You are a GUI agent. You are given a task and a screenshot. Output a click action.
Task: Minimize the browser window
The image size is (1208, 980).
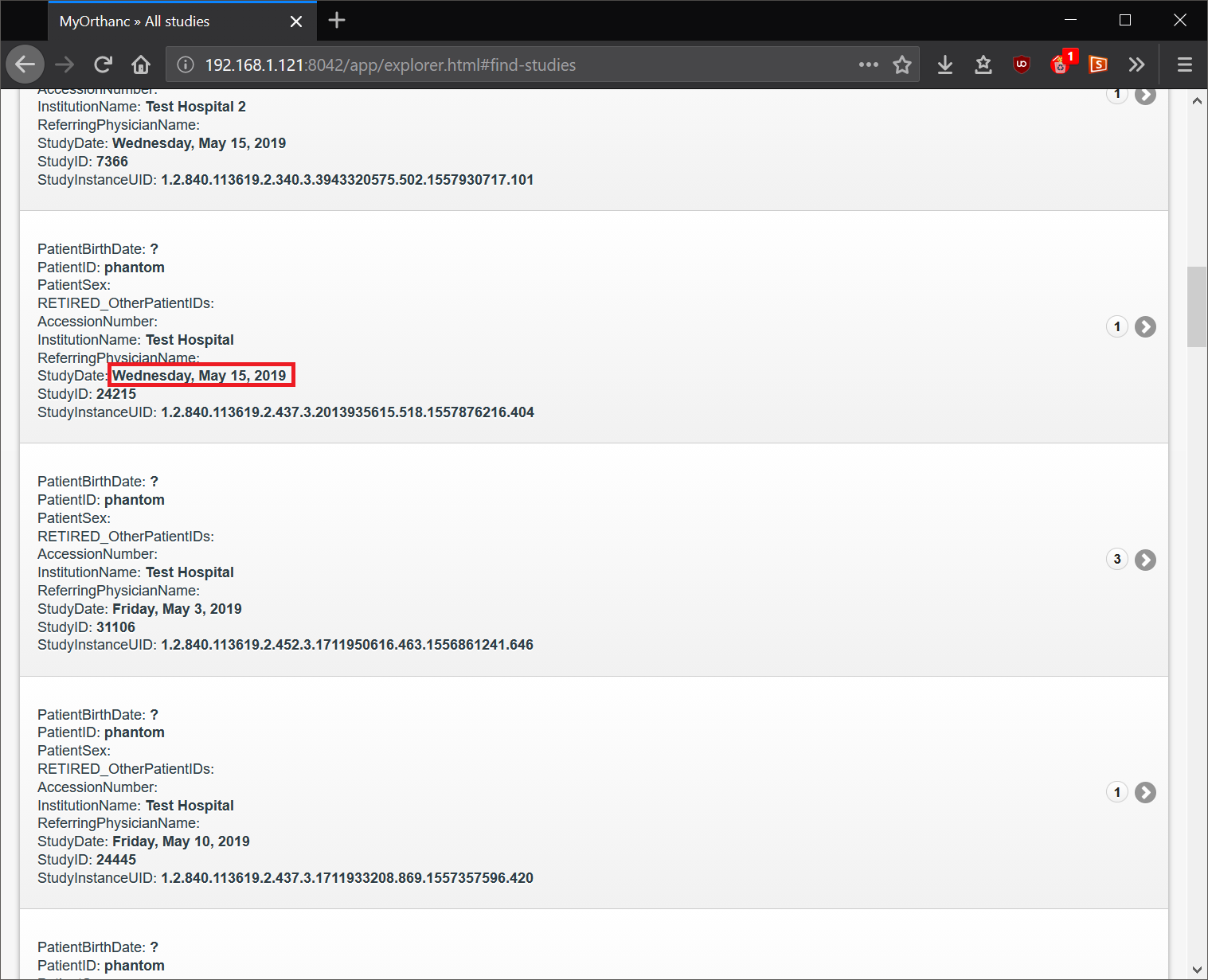point(1070,21)
